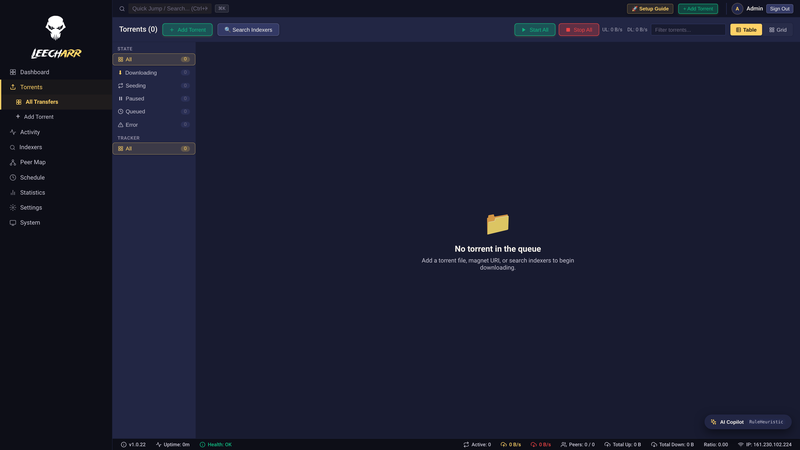Click the top-bar Add Torrent button

pos(698,9)
